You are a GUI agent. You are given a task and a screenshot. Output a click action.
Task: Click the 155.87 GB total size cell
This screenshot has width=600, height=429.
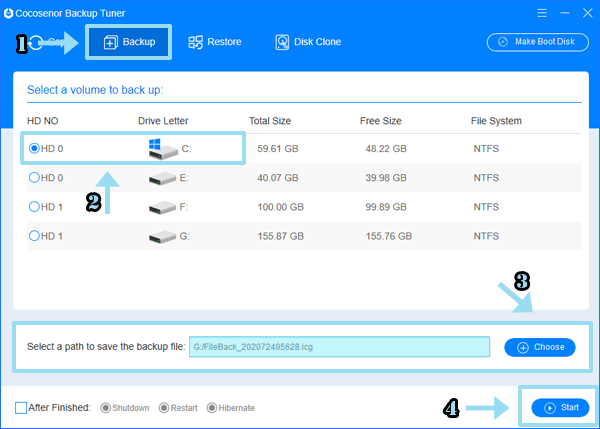pyautogui.click(x=280, y=236)
